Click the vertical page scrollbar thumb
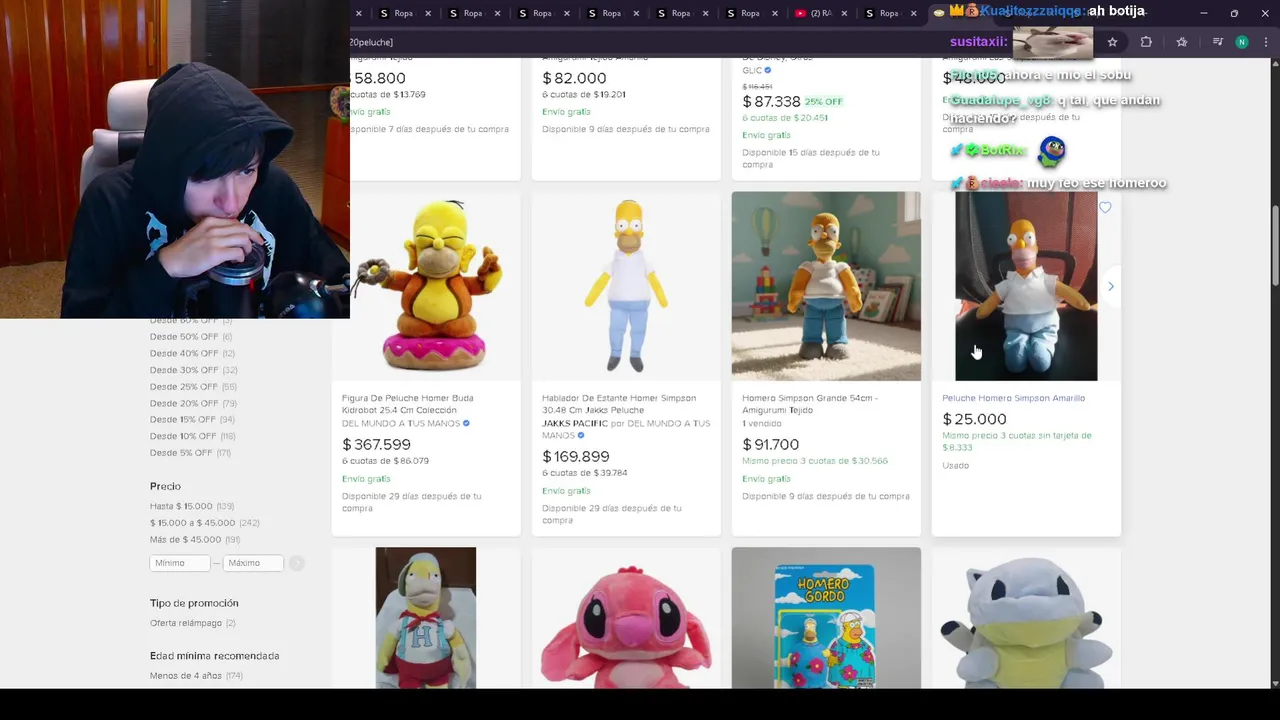The image size is (1280, 720). point(1275,246)
